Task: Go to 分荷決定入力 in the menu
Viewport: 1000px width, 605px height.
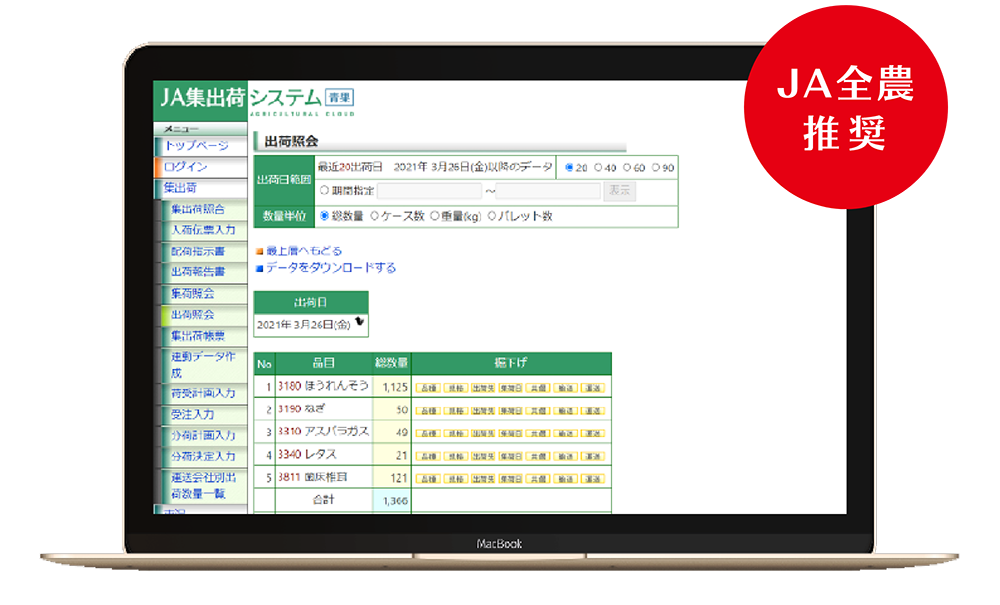Action: (x=203, y=456)
